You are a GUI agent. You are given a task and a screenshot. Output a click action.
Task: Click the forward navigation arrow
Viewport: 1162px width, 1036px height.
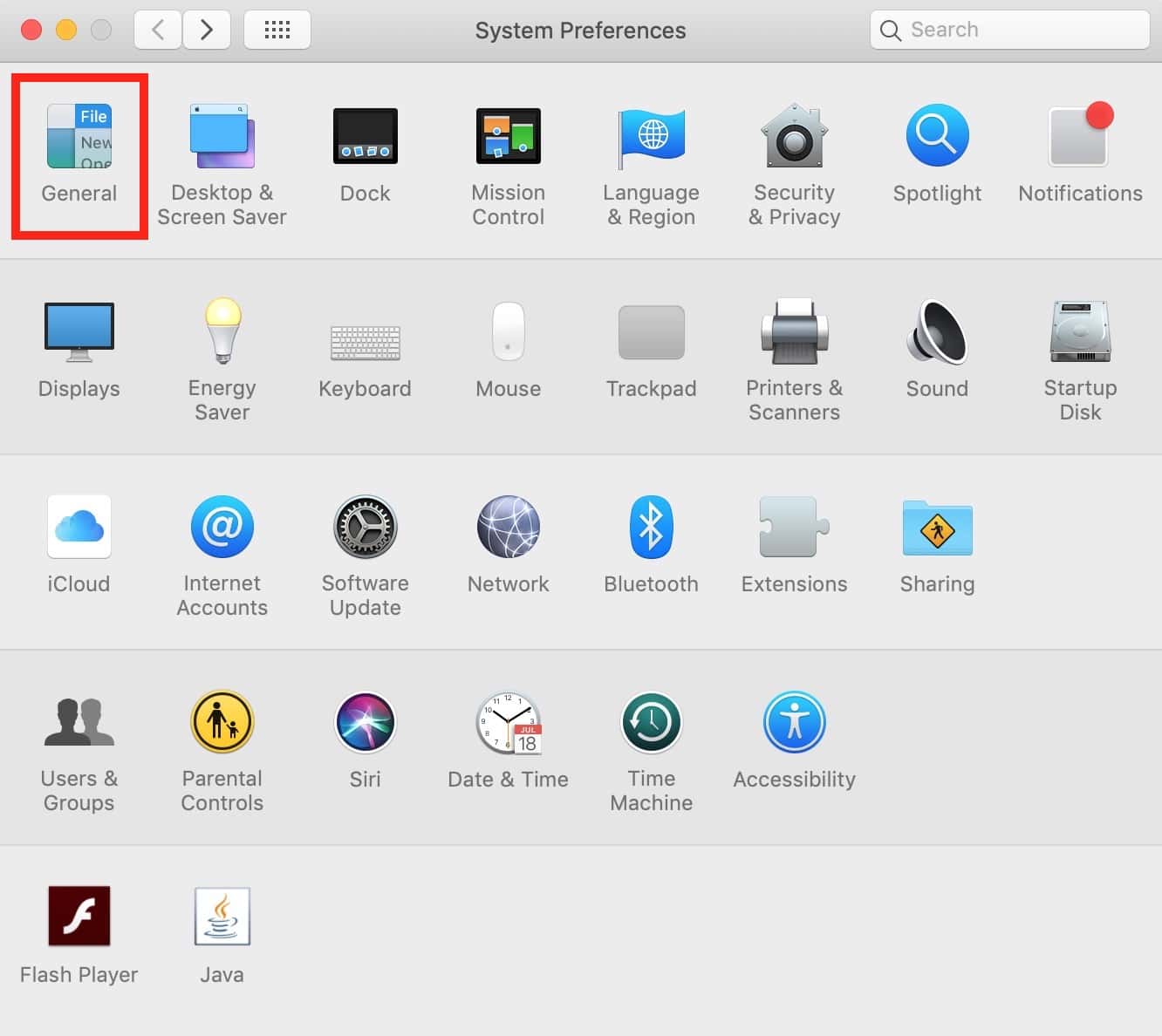tap(207, 31)
